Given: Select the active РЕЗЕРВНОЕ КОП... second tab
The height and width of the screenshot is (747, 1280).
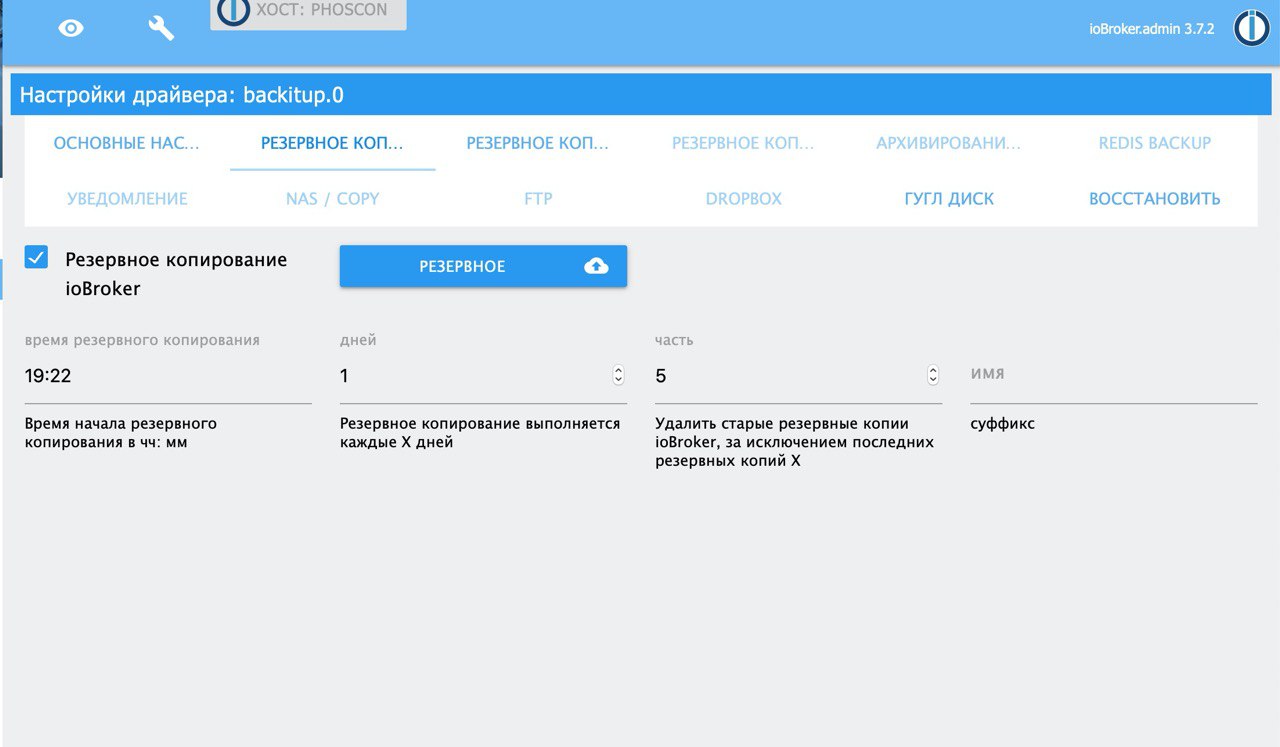Looking at the screenshot, I should 332,143.
